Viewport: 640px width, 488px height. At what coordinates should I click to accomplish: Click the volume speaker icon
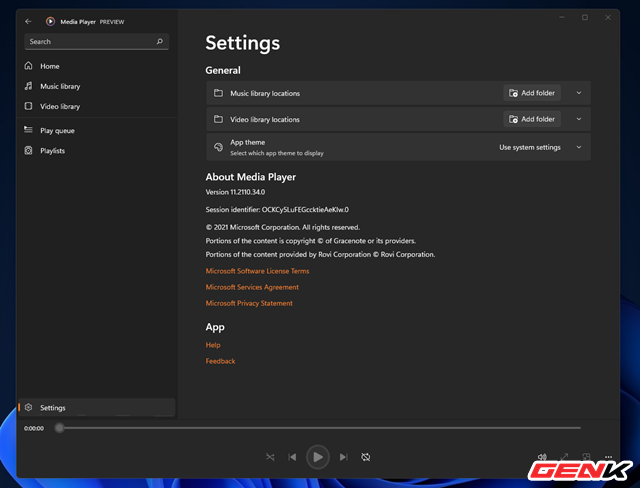click(x=542, y=457)
